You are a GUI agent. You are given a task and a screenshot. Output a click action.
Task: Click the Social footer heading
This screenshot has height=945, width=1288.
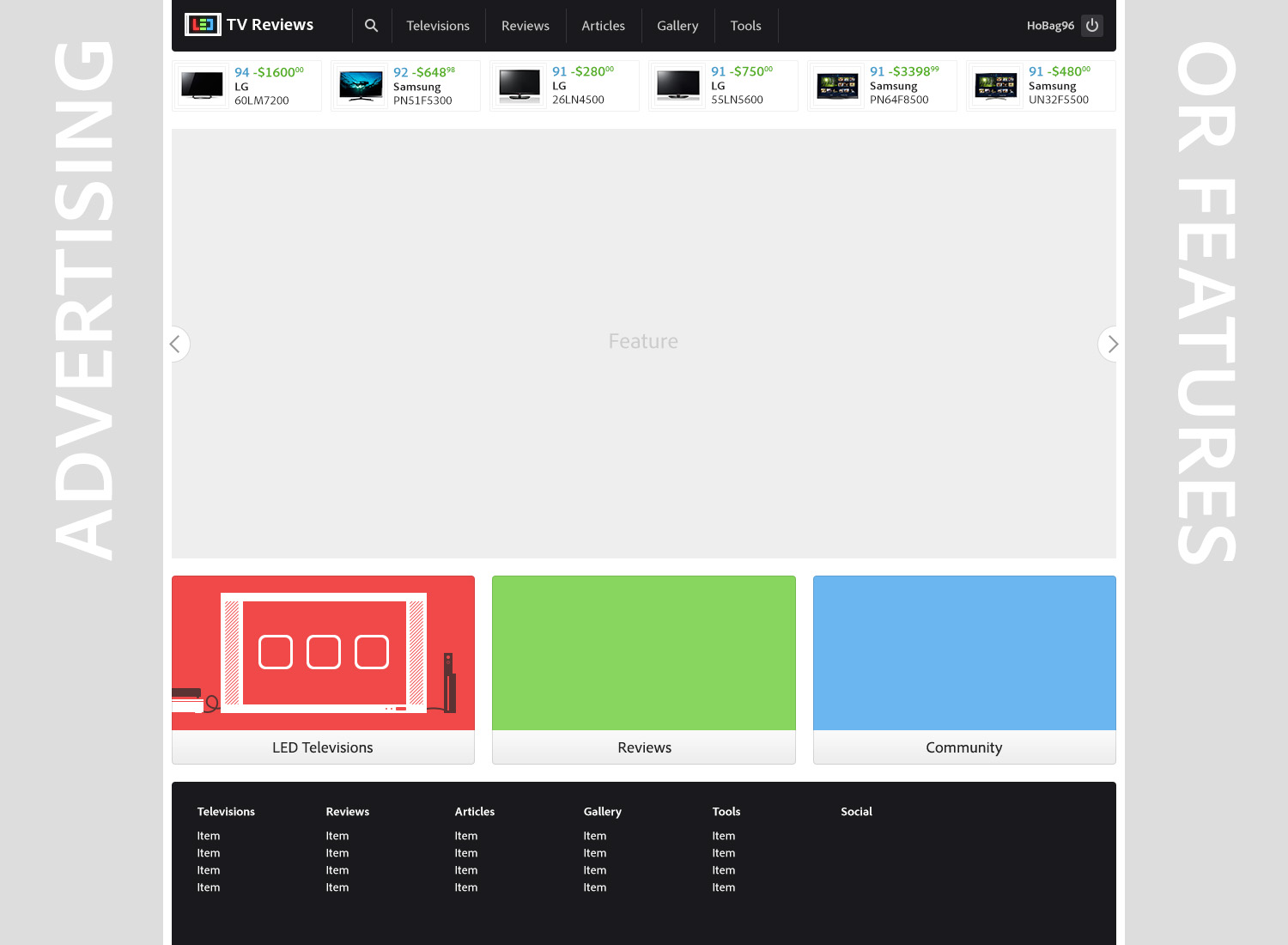coord(856,812)
